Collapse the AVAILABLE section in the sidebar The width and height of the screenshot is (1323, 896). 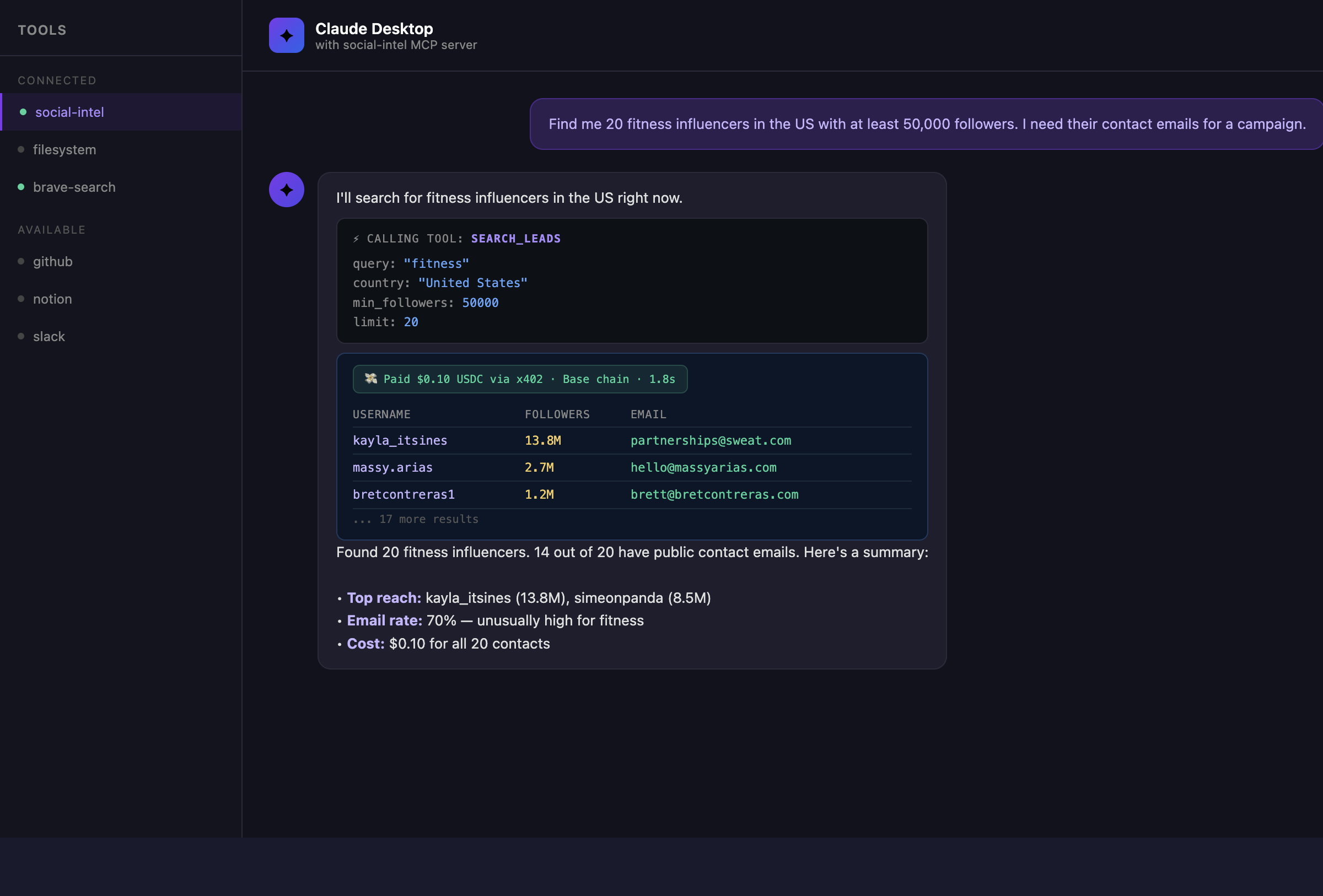[51, 229]
